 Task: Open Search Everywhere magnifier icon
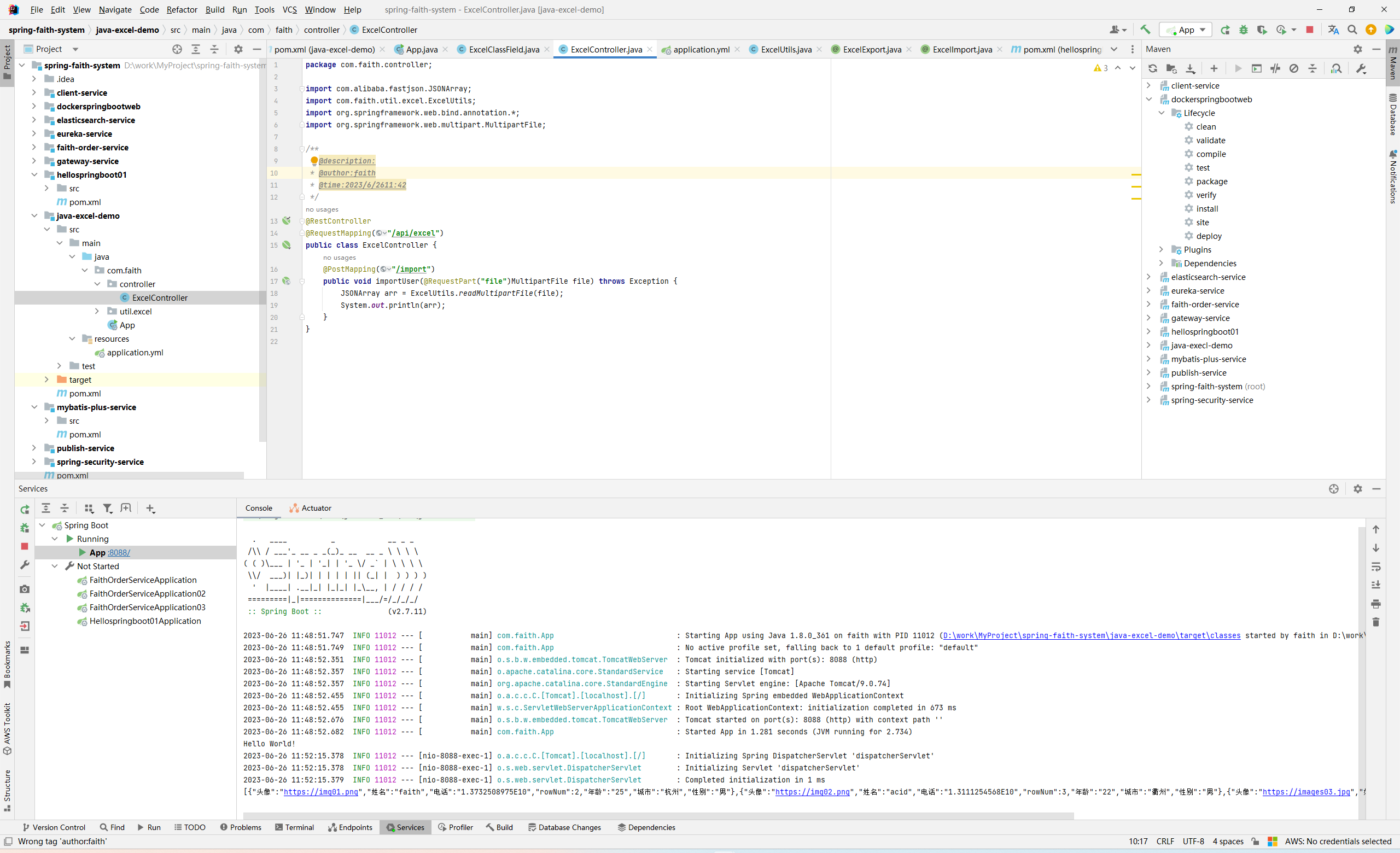[x=1352, y=30]
